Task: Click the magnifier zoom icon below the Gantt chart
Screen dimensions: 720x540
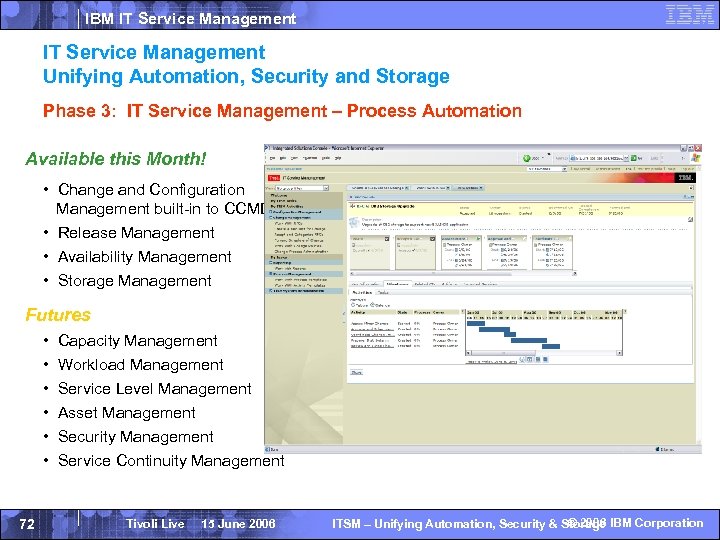Action: coord(523,360)
